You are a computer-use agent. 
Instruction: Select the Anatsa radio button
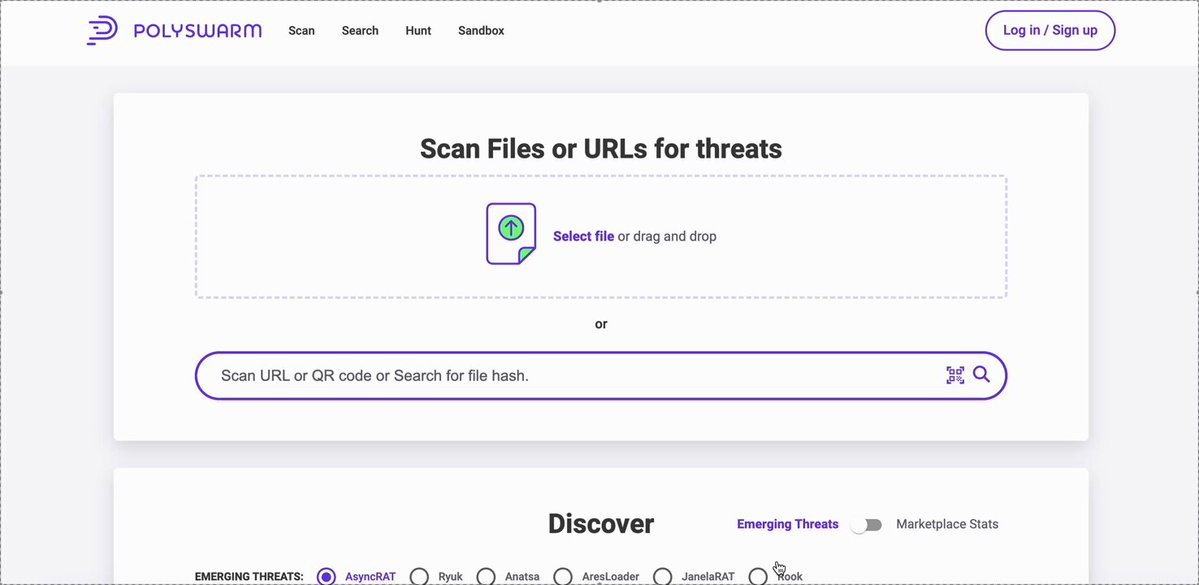[x=486, y=577]
